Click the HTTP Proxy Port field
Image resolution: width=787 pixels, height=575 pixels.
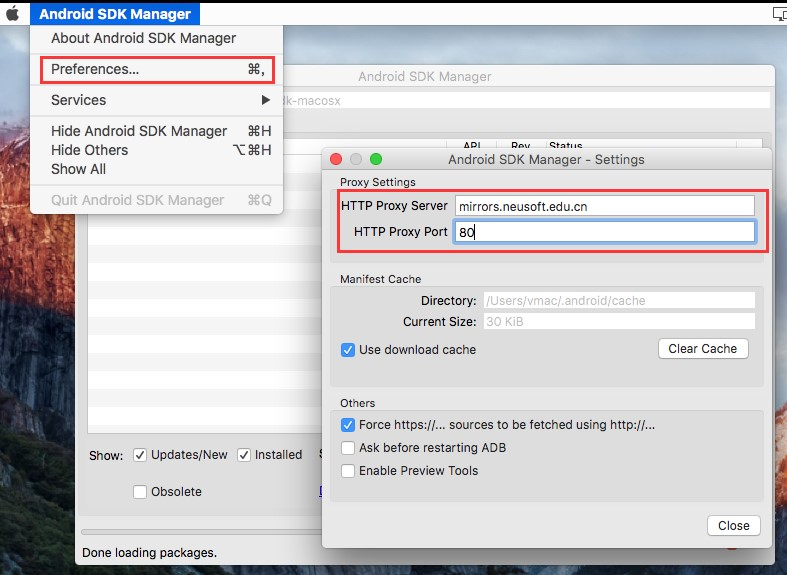pyautogui.click(x=604, y=232)
